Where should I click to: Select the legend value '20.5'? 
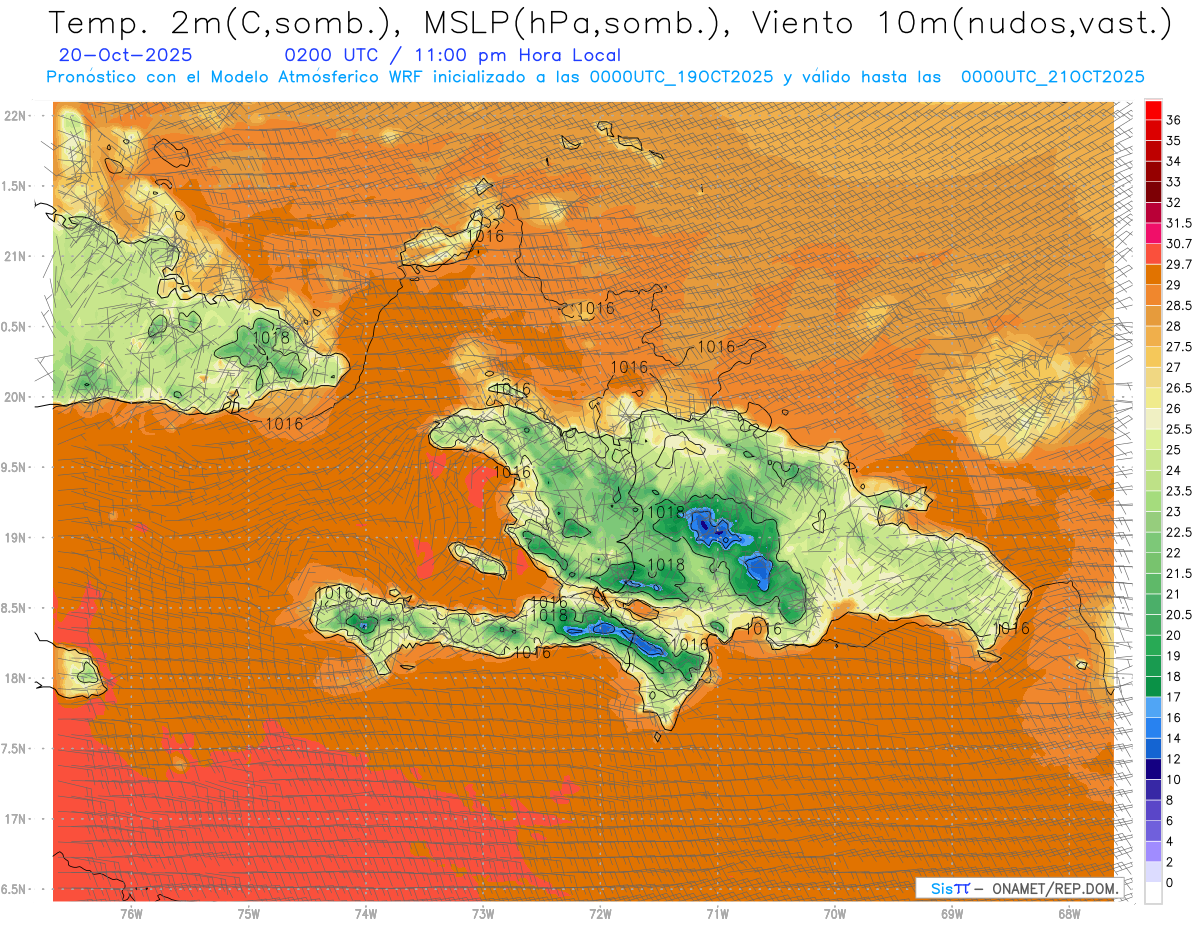[1178, 615]
